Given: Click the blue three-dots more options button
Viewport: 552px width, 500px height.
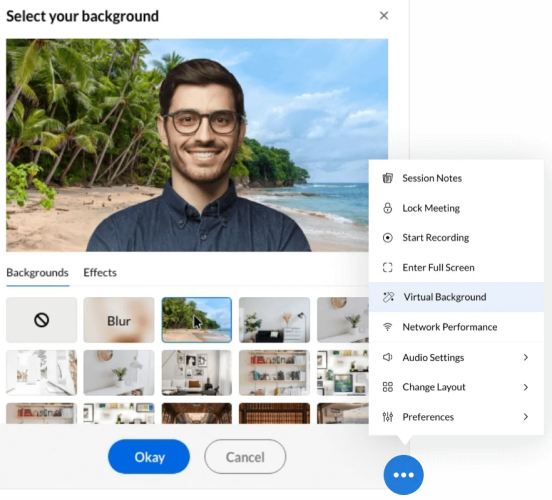Looking at the screenshot, I should pyautogui.click(x=403, y=475).
